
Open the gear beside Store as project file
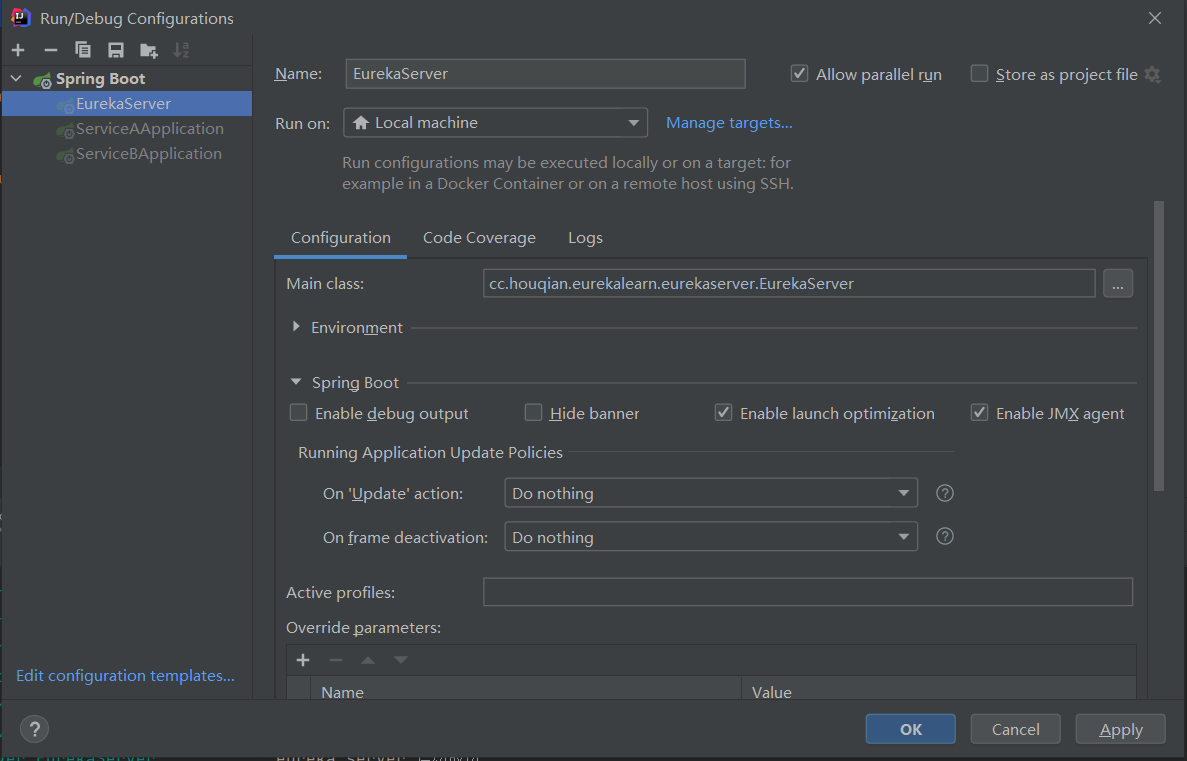(1153, 75)
